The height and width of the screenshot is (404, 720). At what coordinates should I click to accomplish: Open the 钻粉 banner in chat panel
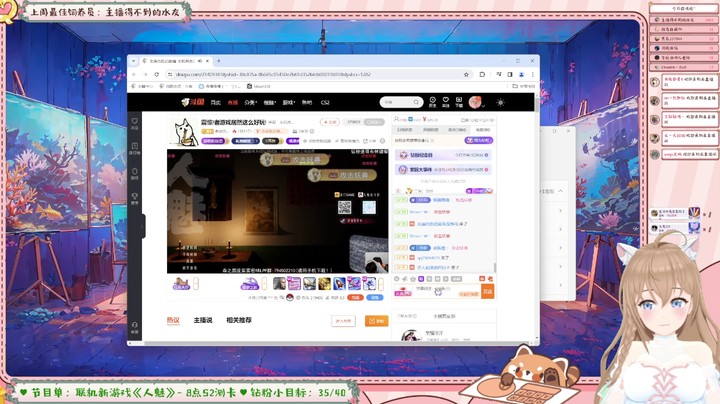click(x=443, y=155)
